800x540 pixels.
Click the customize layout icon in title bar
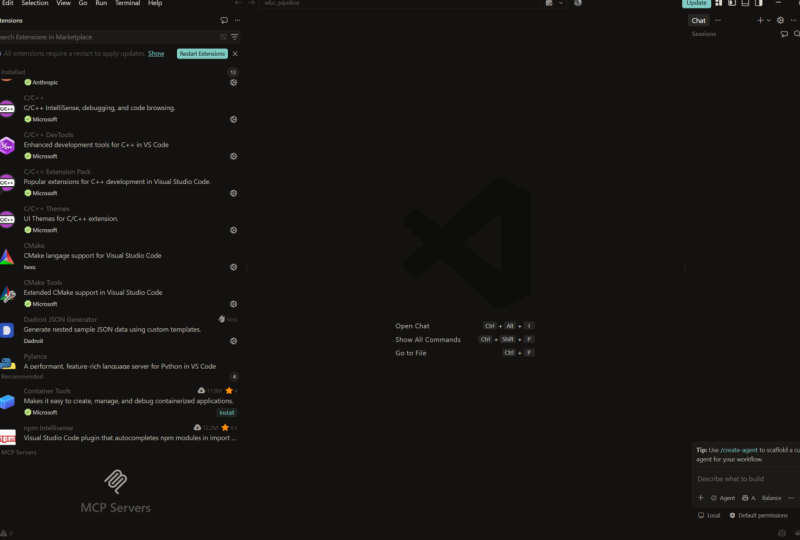[718, 3]
